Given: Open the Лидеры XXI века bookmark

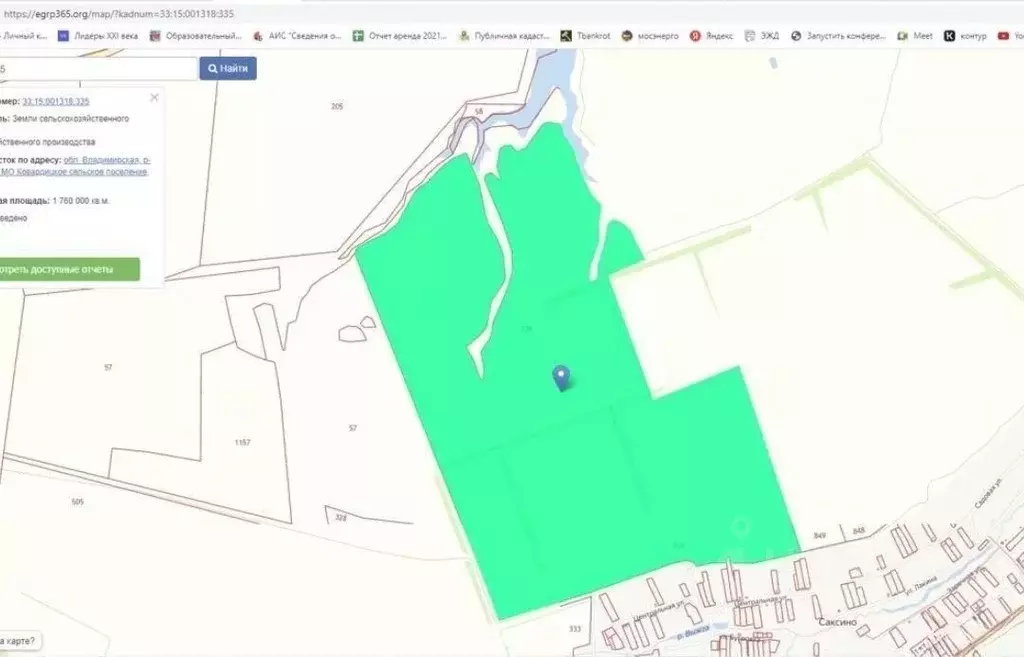Looking at the screenshot, I should click(x=98, y=36).
